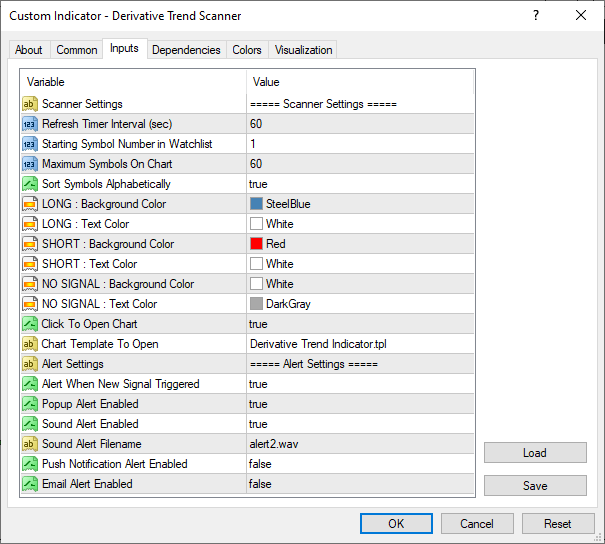Click the boolean icon for Push Notification Alert Enabled
The image size is (605, 544).
[30, 464]
